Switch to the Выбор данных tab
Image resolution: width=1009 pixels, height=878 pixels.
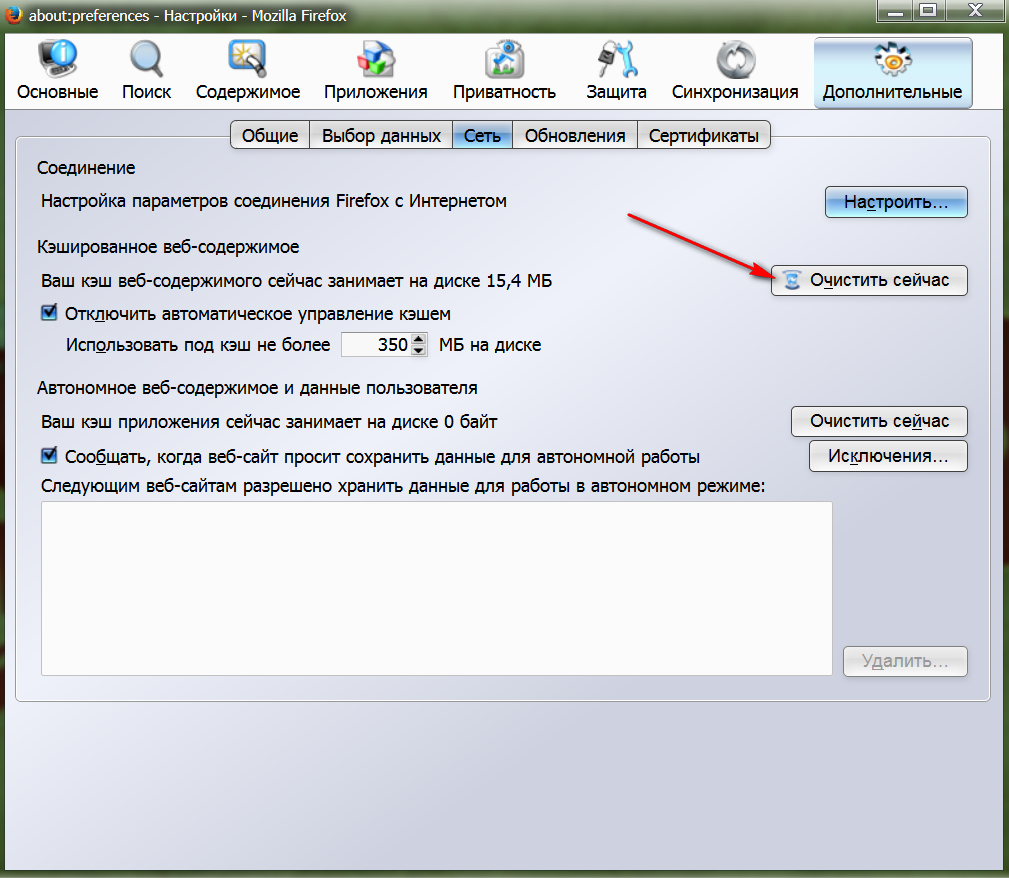(381, 135)
